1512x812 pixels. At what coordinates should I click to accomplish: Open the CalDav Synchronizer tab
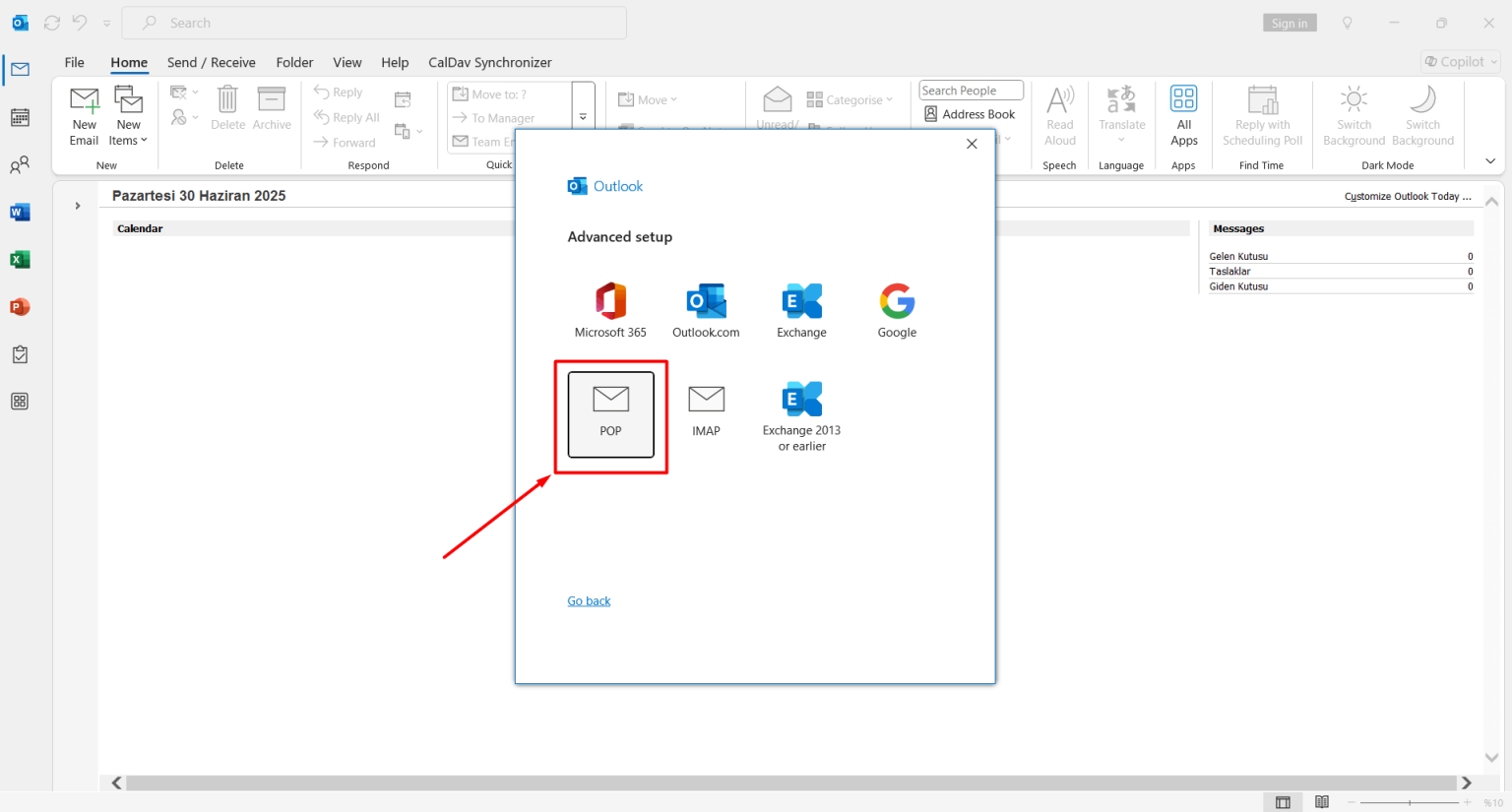(489, 62)
